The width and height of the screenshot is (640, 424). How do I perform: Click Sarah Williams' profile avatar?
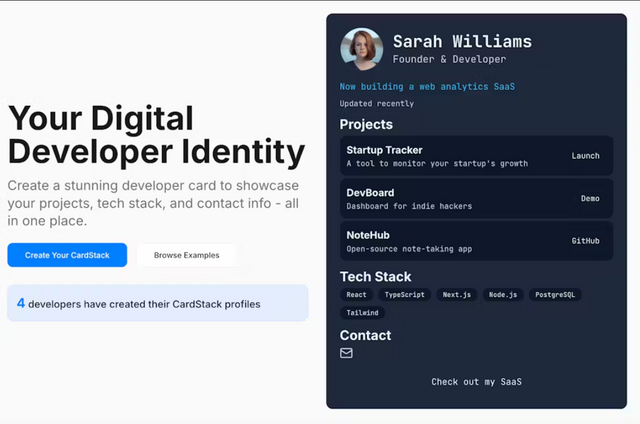(x=362, y=49)
